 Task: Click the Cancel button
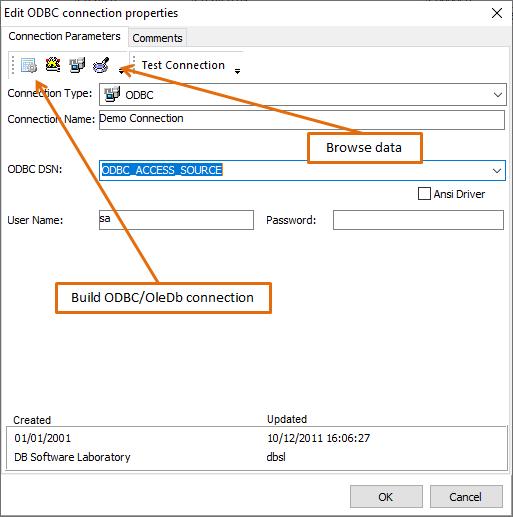point(466,497)
